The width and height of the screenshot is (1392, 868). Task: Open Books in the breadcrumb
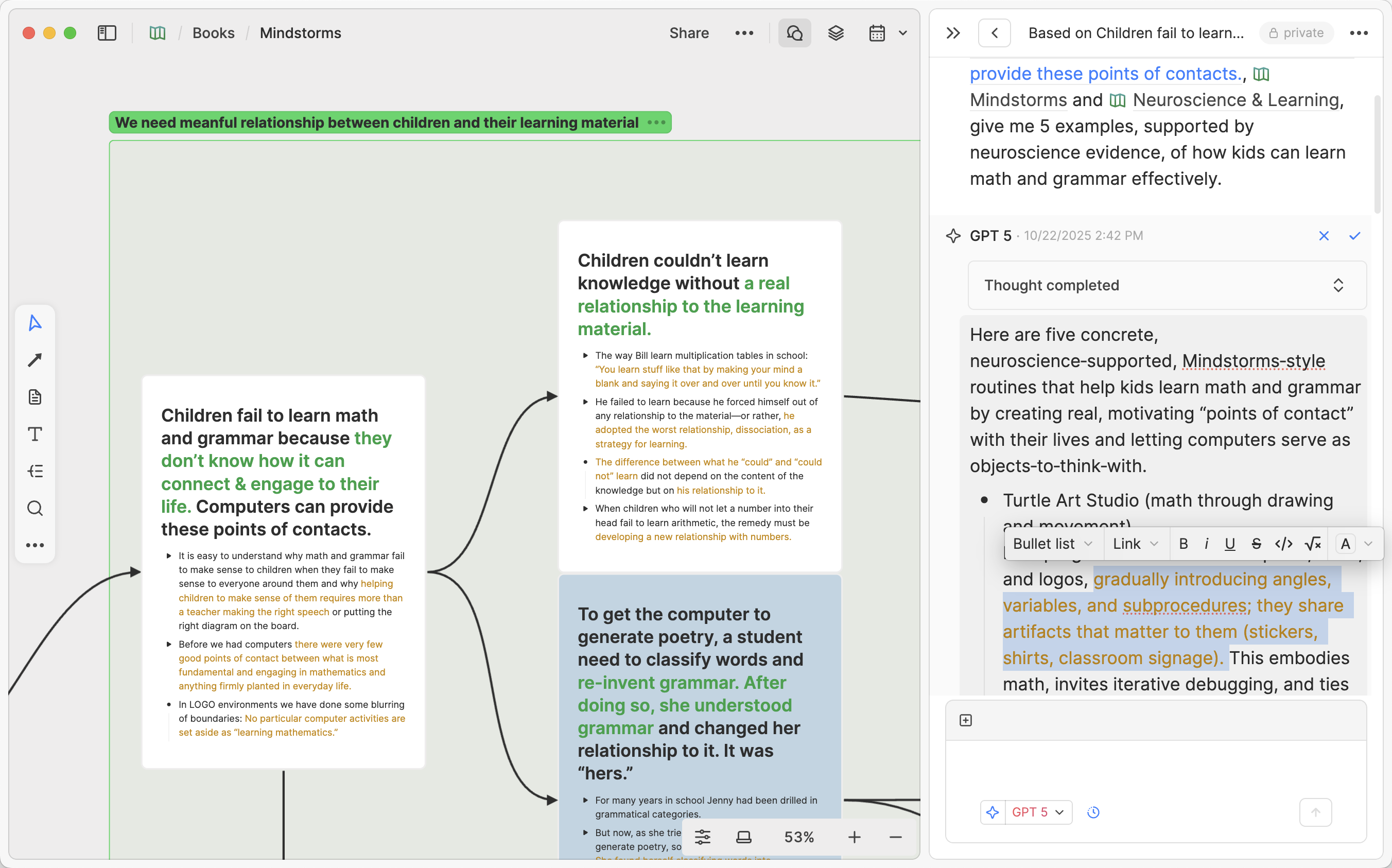click(x=213, y=33)
